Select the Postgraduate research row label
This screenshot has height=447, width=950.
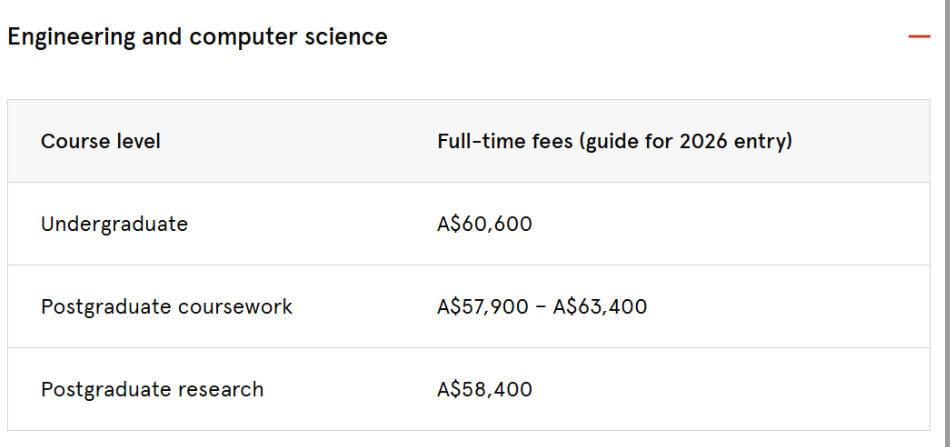(152, 389)
